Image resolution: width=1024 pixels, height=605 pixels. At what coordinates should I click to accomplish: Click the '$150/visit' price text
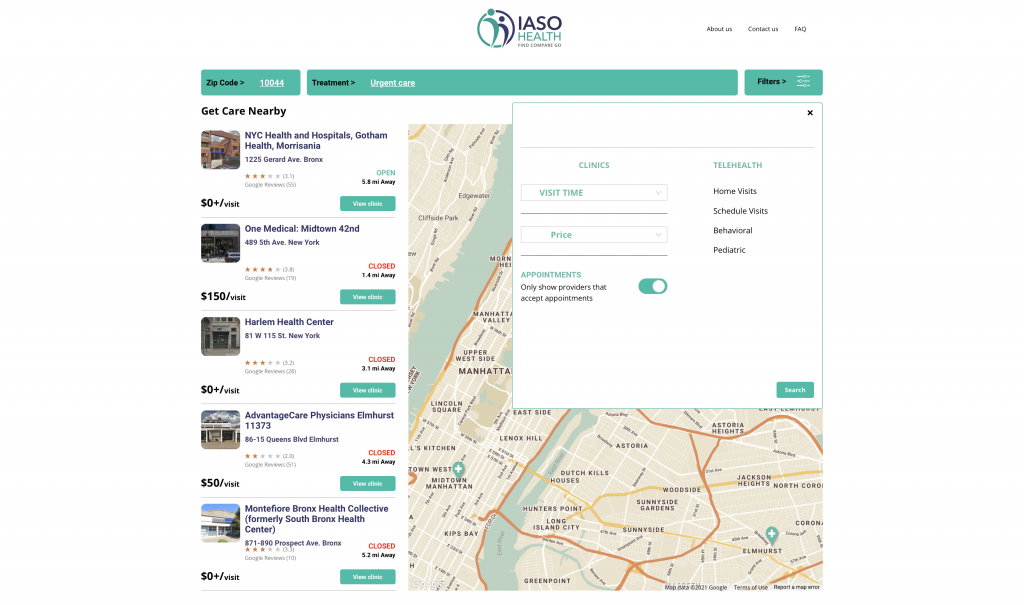tap(223, 297)
